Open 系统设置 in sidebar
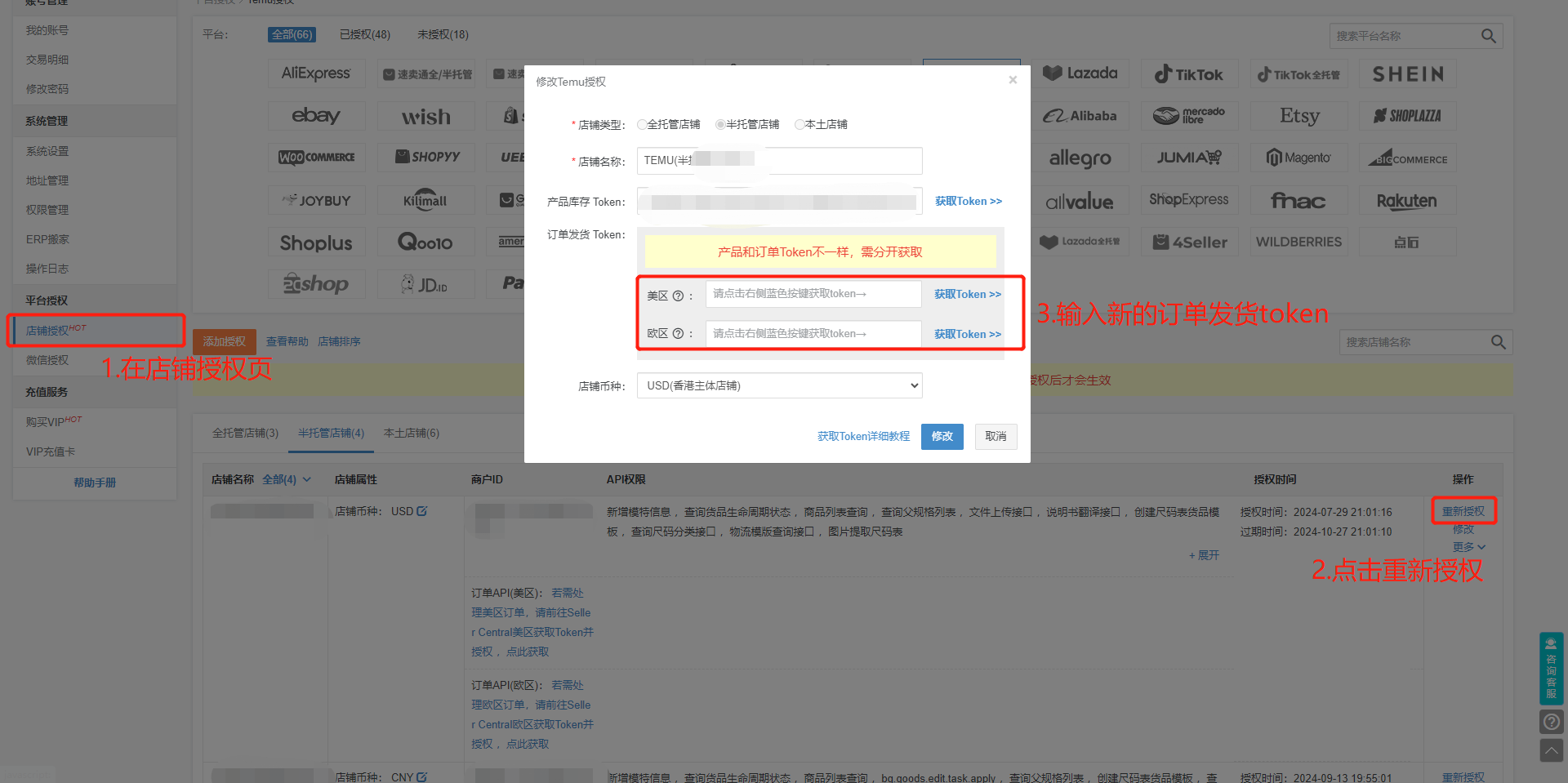This screenshot has height=783, width=1568. click(x=47, y=151)
